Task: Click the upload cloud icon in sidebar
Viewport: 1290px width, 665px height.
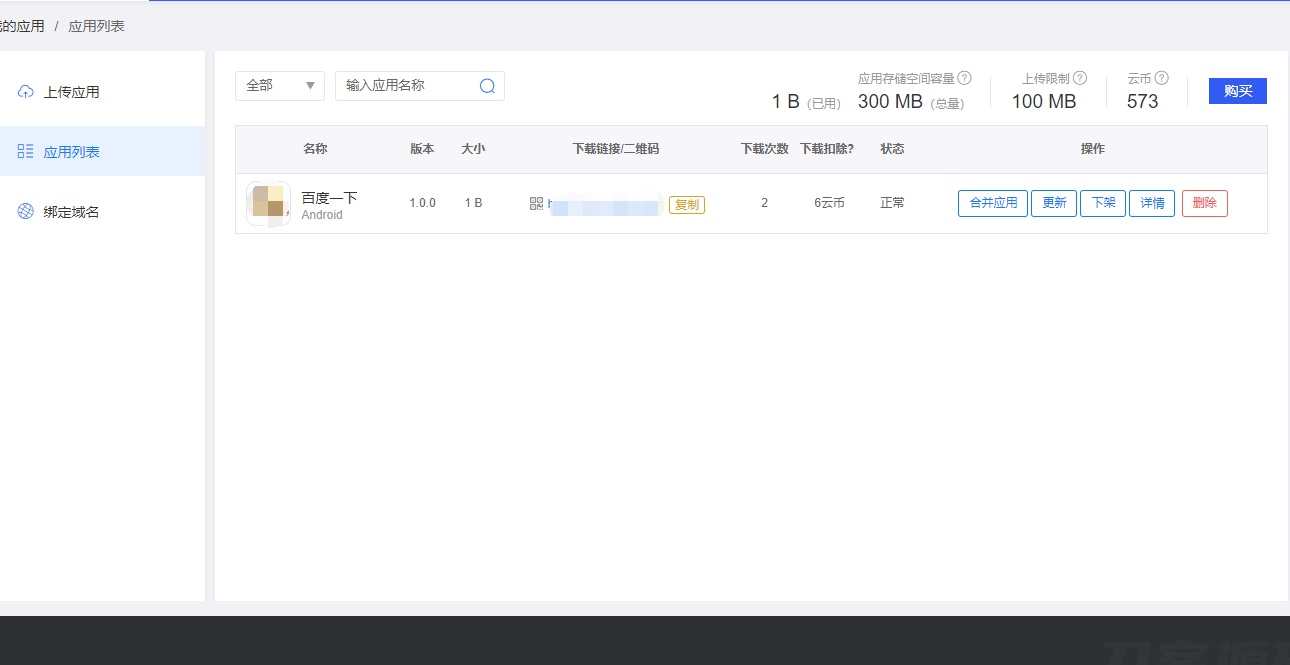Action: coord(26,92)
